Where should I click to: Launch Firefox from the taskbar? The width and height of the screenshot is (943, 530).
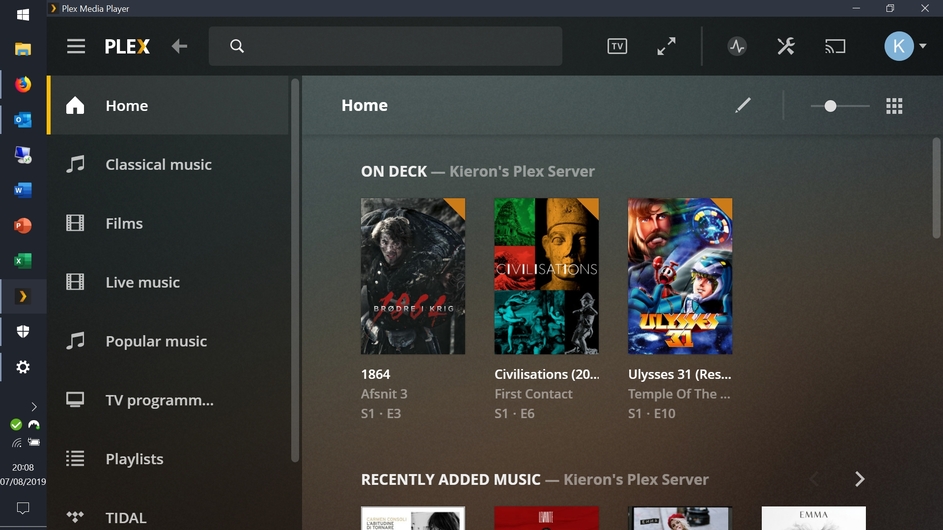click(x=23, y=84)
